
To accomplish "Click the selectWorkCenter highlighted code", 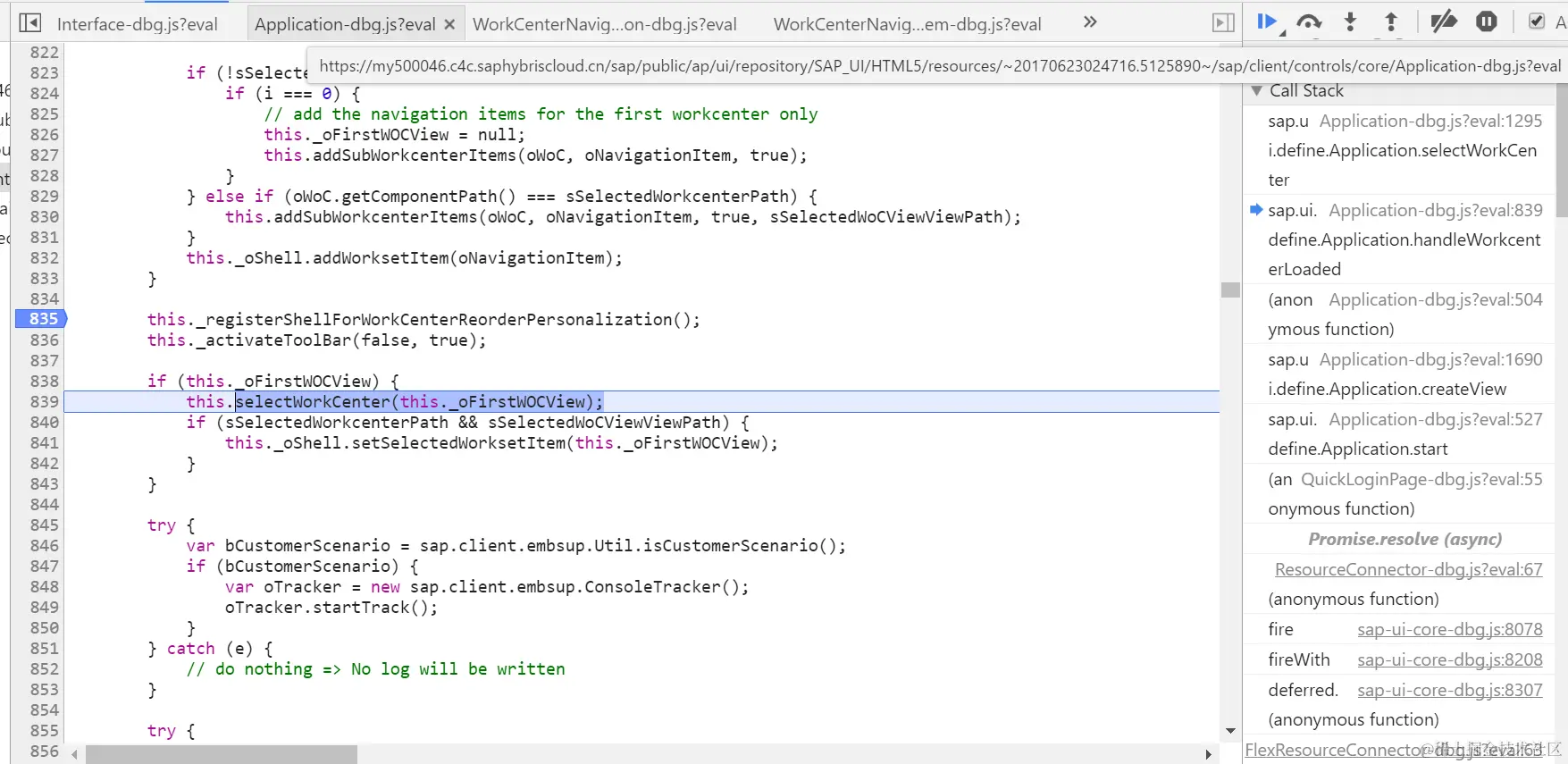I will pyautogui.click(x=419, y=401).
